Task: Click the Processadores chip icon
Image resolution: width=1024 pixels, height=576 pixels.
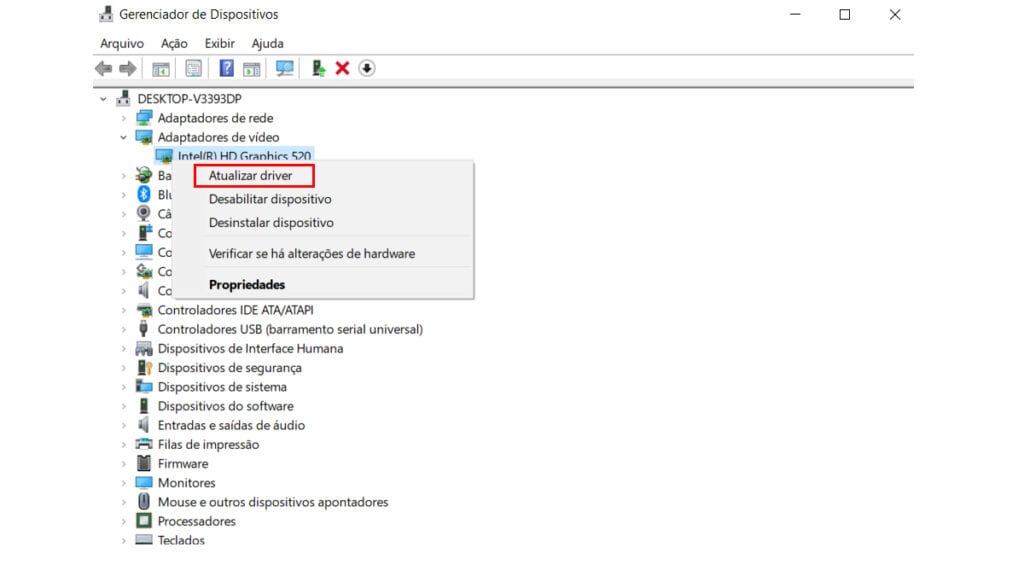Action: tap(144, 521)
